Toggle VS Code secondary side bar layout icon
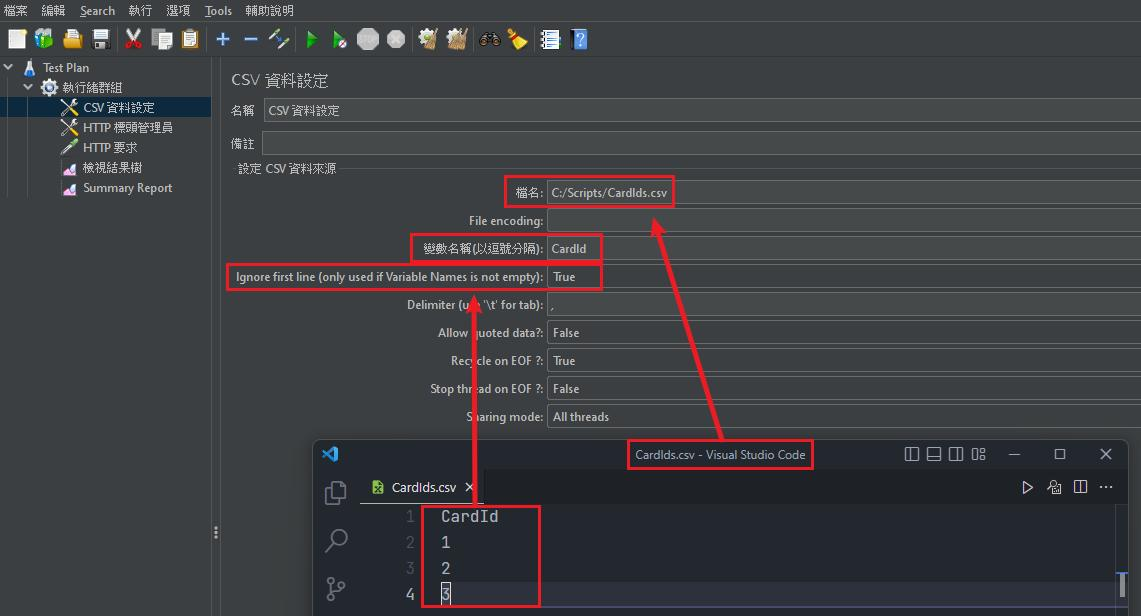 tap(956, 454)
